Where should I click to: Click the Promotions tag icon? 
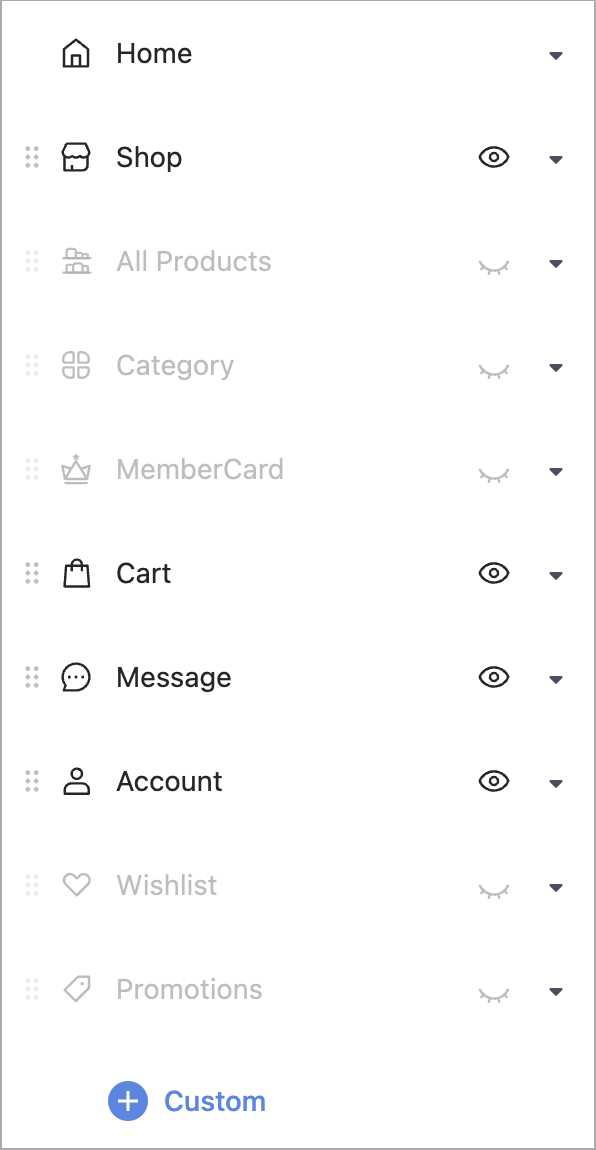76,989
